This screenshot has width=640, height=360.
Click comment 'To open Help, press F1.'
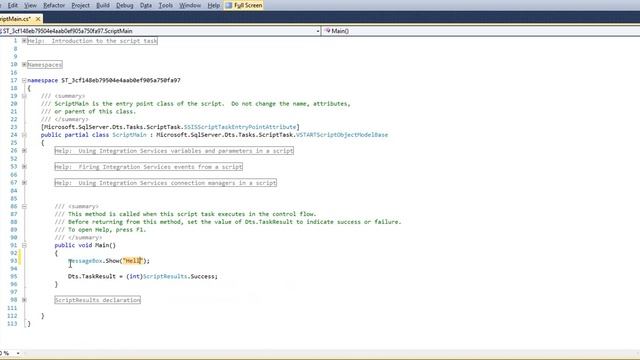coord(107,230)
